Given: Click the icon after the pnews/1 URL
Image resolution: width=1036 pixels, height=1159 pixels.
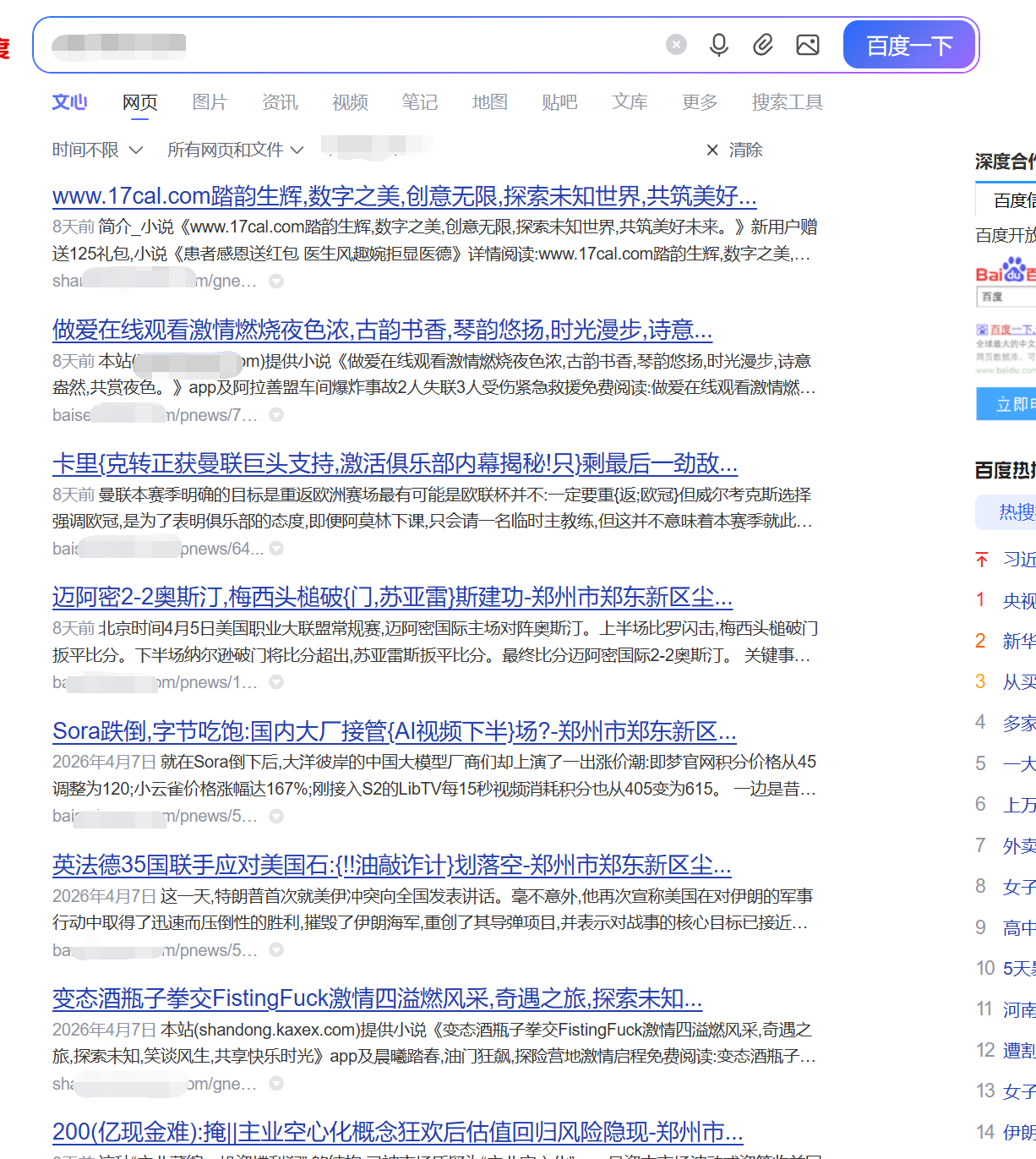Looking at the screenshot, I should tap(276, 682).
